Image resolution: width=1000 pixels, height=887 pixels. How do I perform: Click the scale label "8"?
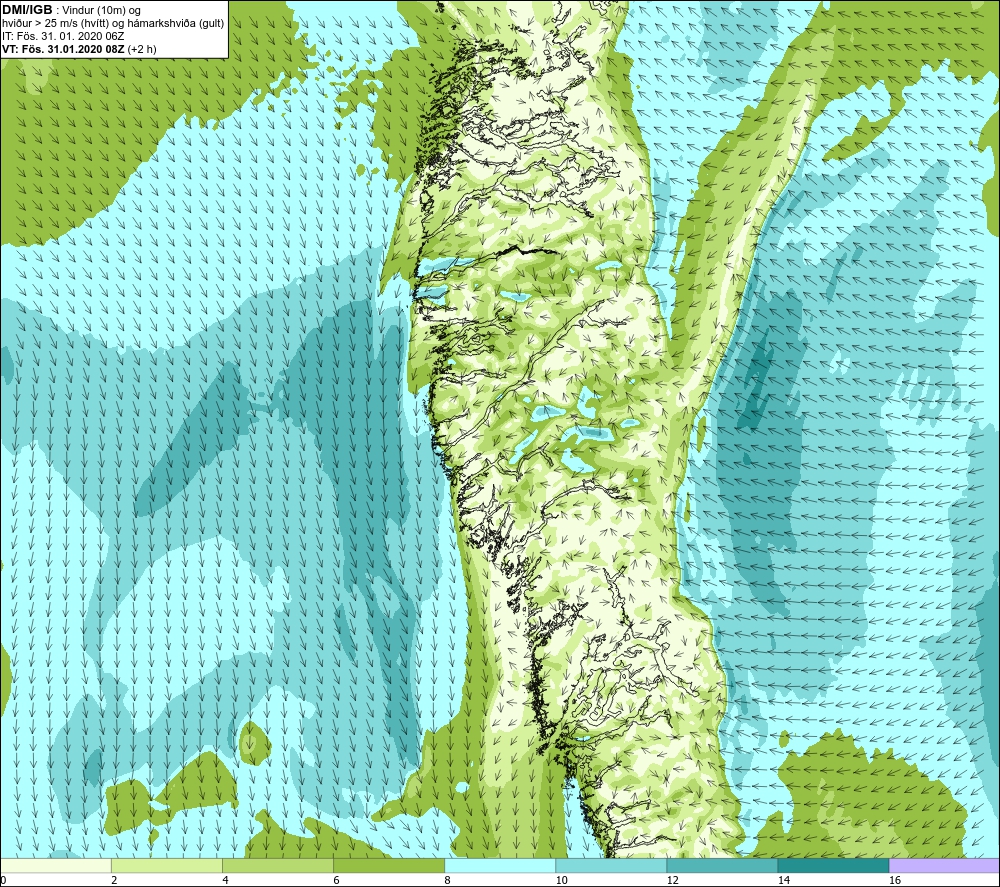tap(447, 881)
